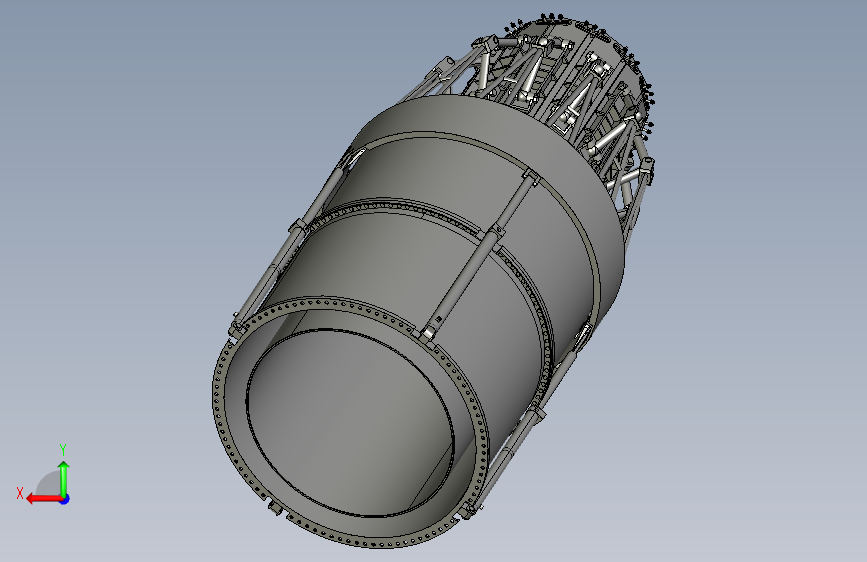
Task: Click the blue Z axis origin dot
Action: [65, 499]
